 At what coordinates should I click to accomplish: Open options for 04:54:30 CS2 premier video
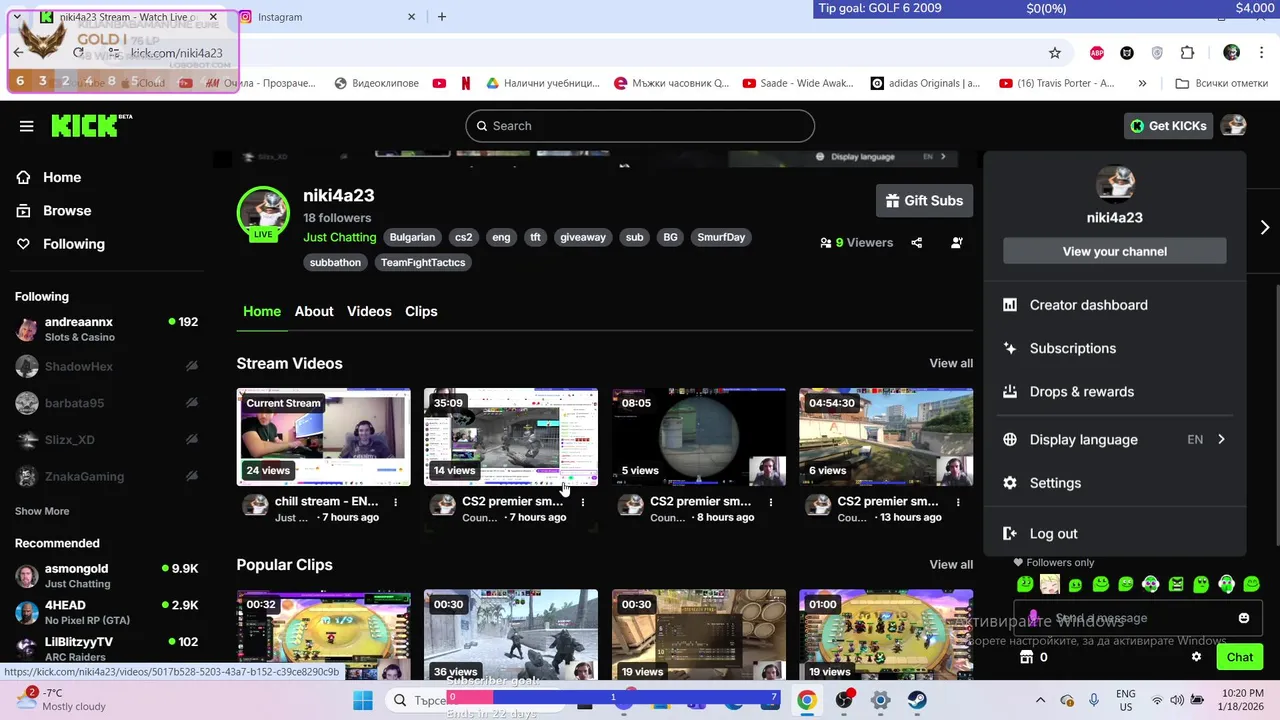[x=958, y=502]
